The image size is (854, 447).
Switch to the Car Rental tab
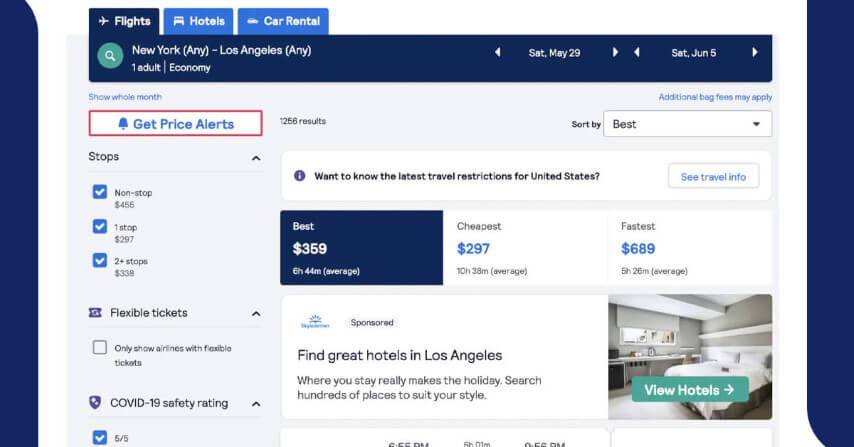click(283, 22)
